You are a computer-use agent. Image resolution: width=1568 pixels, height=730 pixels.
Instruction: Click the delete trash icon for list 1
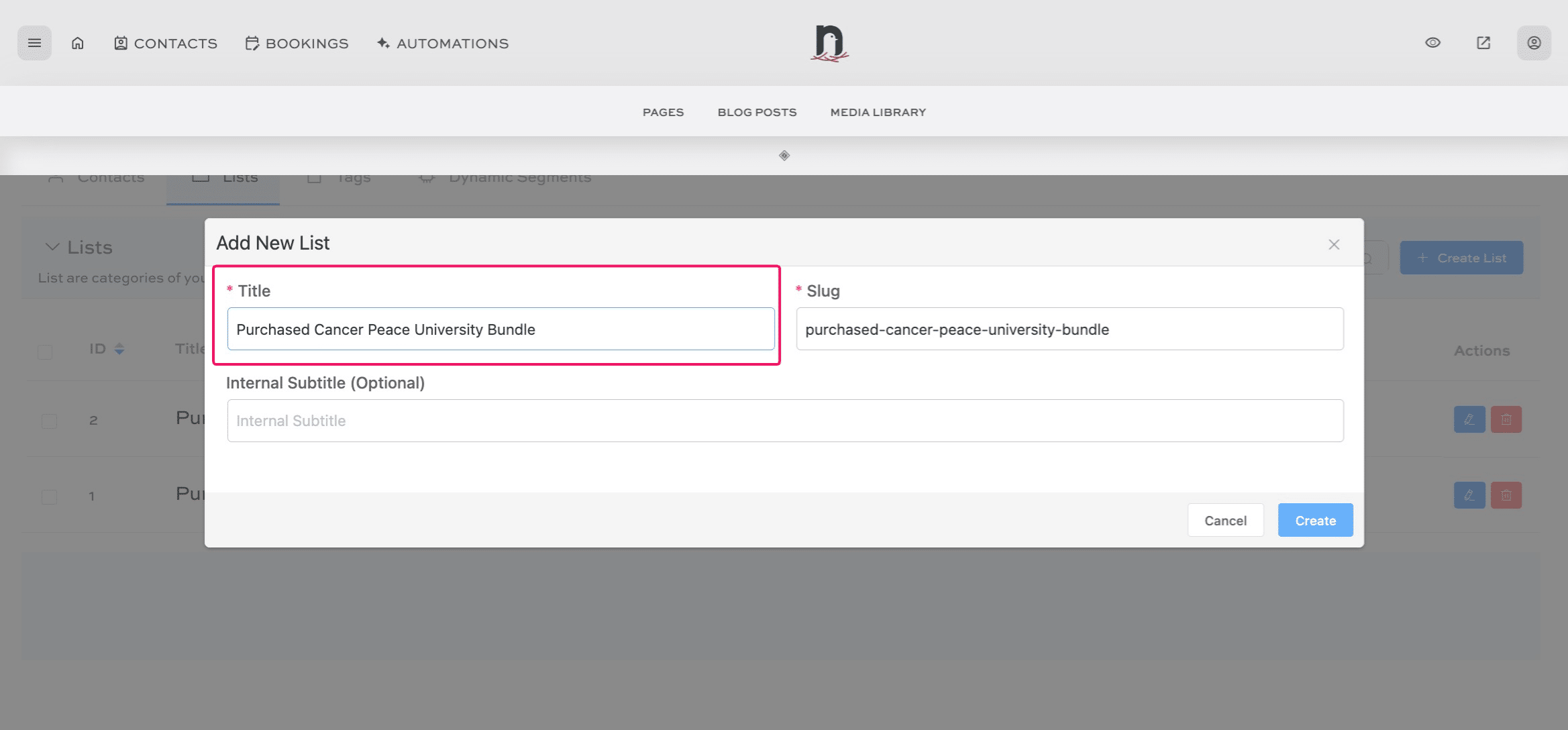point(1506,495)
